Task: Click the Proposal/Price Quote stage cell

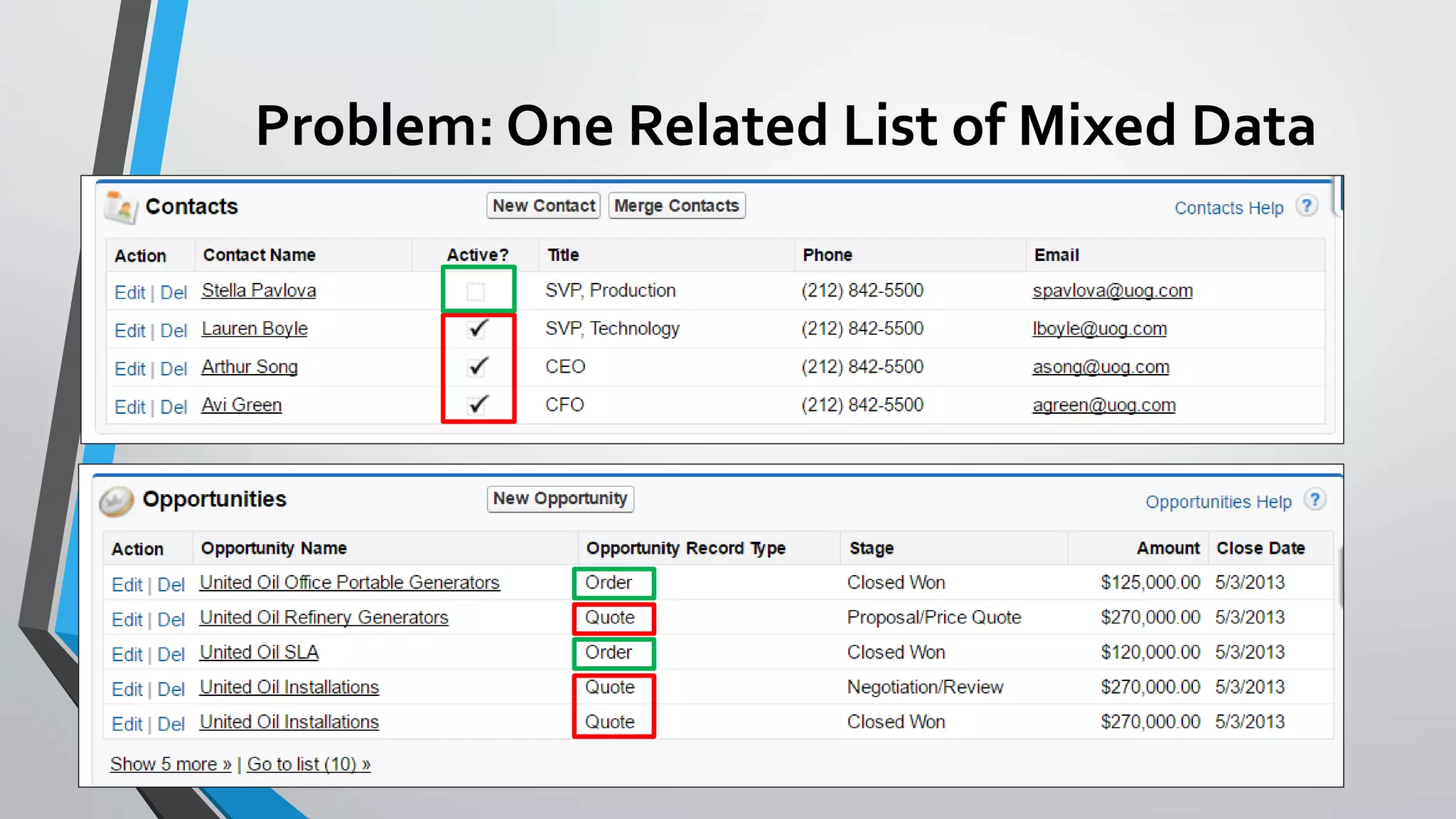Action: 934,618
